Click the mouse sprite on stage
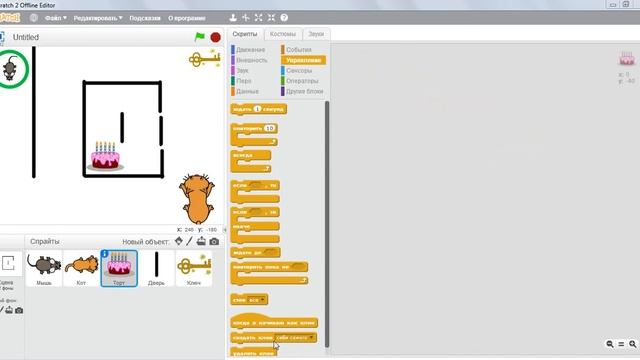This screenshot has height=360, width=640. 10,68
